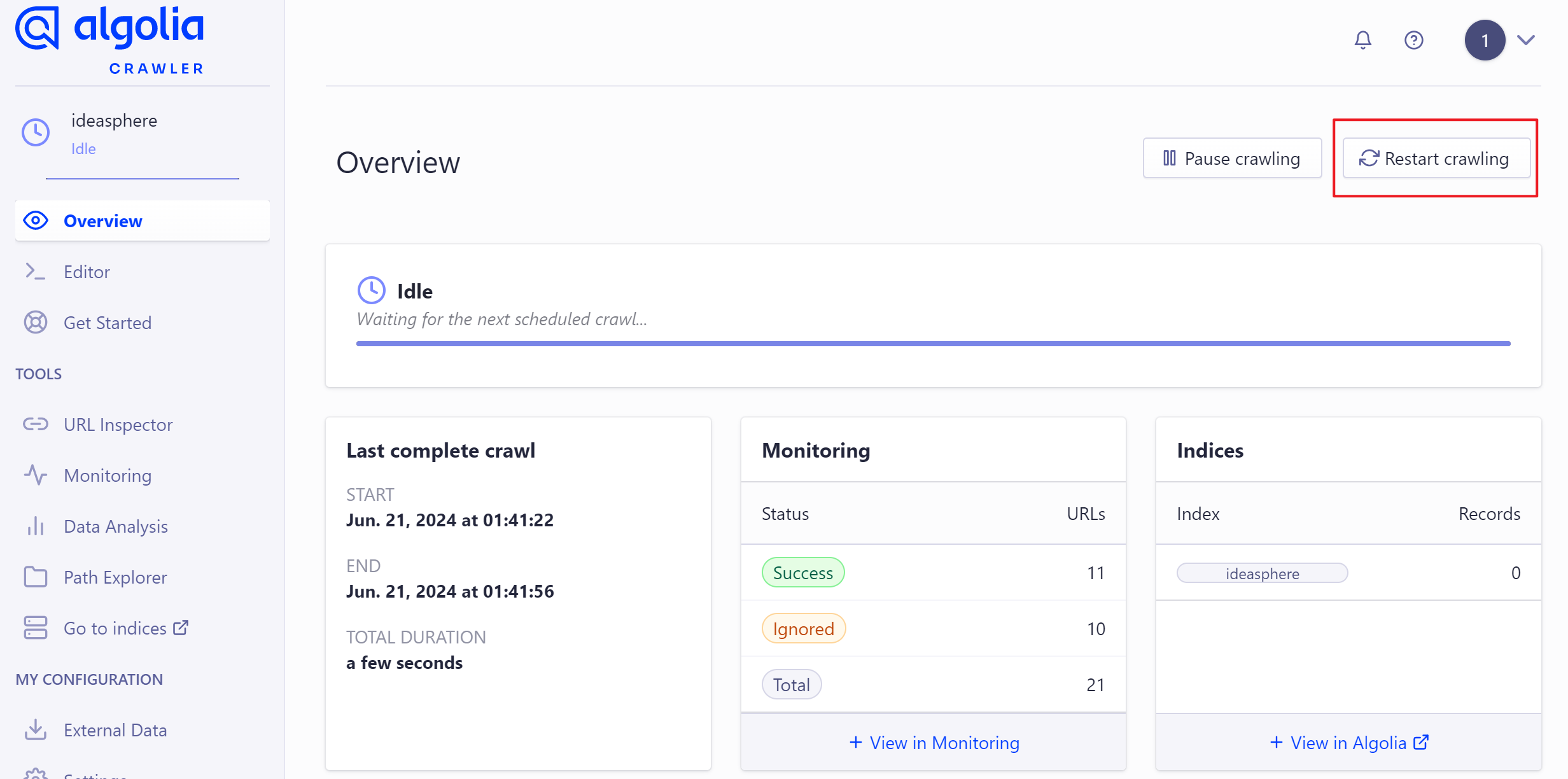
Task: Click the Total status badge
Action: tap(792, 685)
